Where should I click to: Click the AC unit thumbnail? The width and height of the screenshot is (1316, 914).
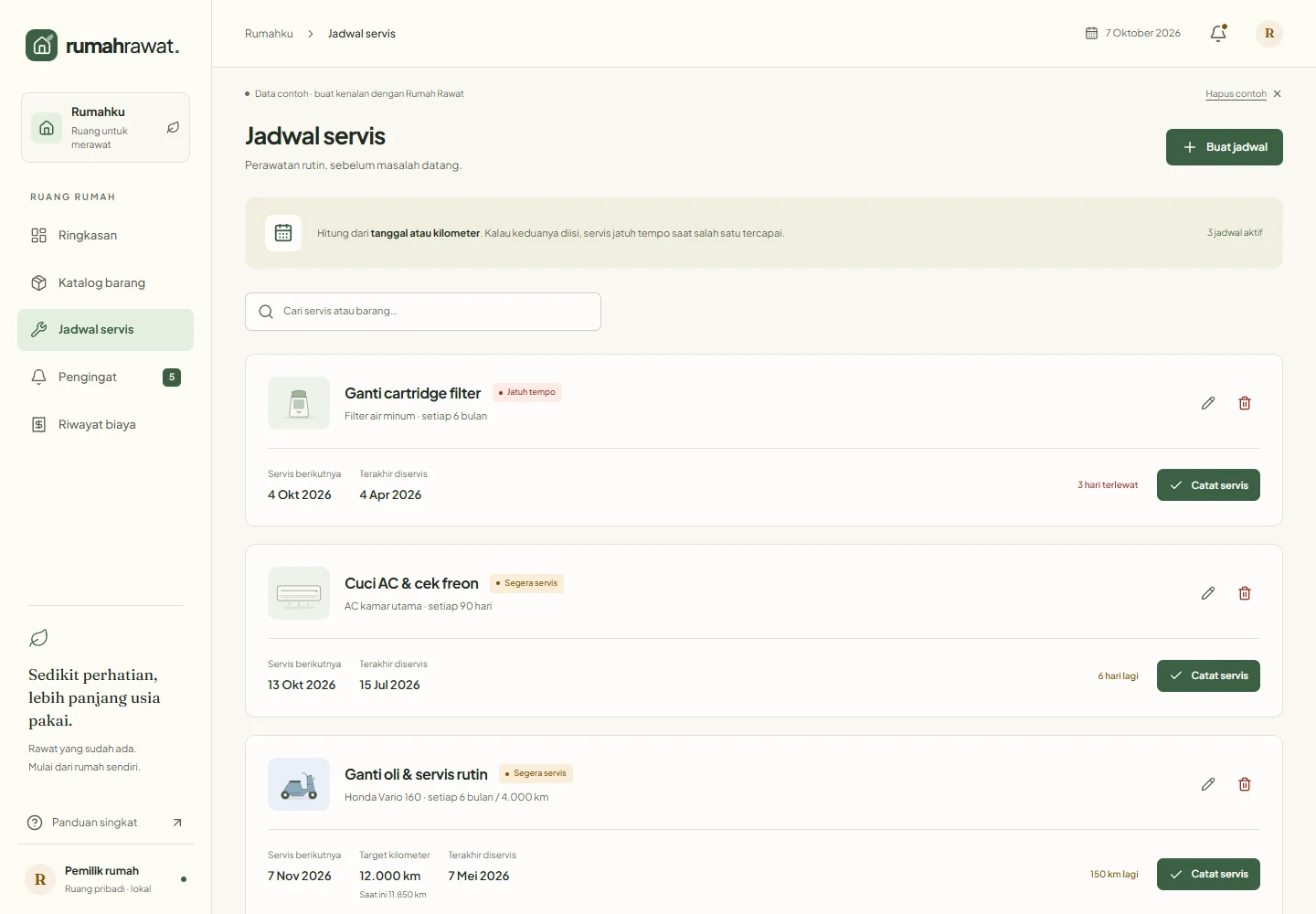point(299,593)
